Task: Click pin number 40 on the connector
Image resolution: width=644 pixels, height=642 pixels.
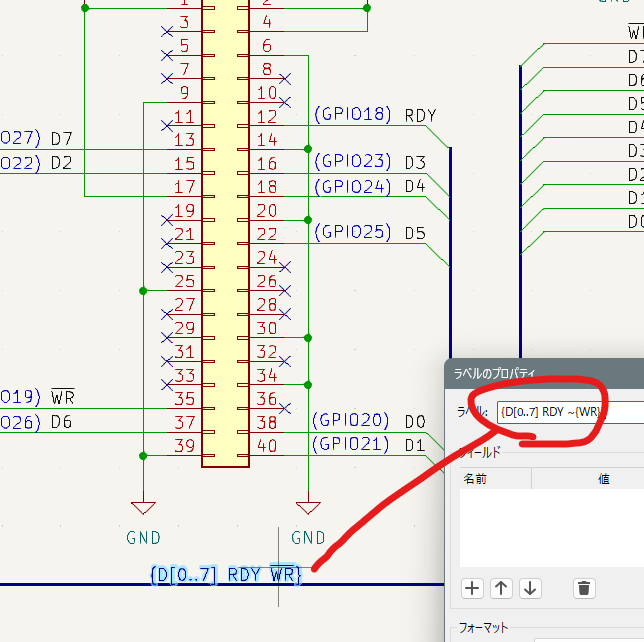Action: point(267,445)
